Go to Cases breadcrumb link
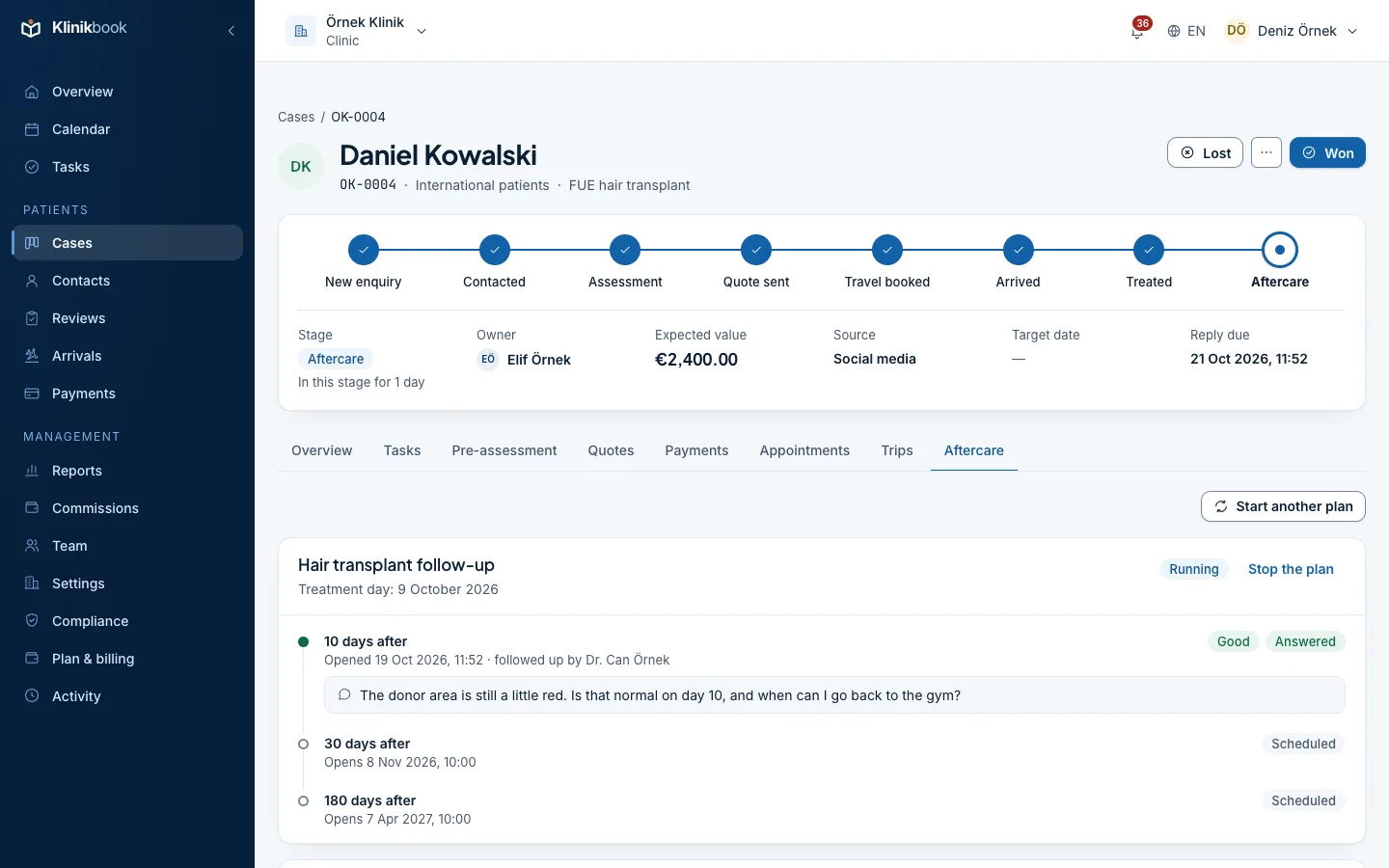Screen dimensions: 1389x868 pyautogui.click(x=296, y=117)
